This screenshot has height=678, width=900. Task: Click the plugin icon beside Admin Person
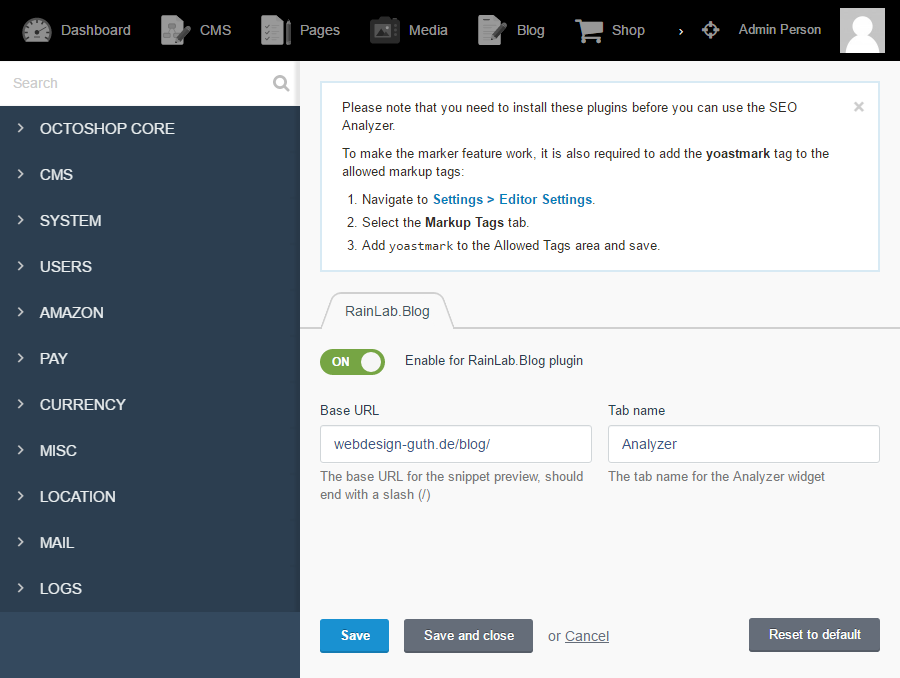point(710,30)
